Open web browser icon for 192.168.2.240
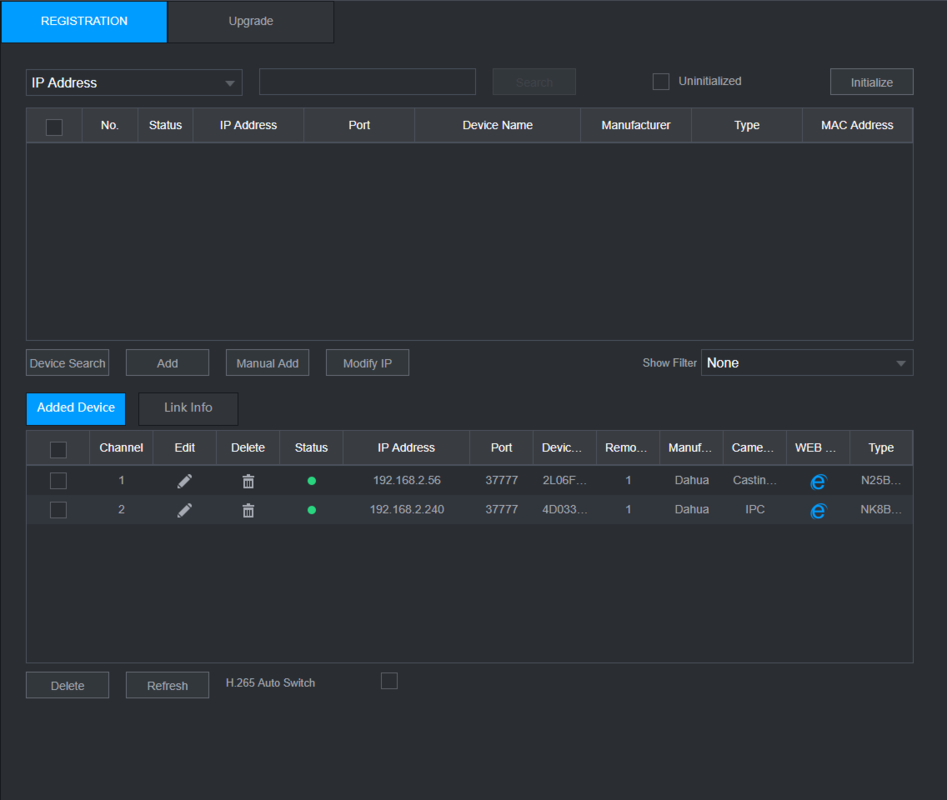 pyautogui.click(x=818, y=510)
